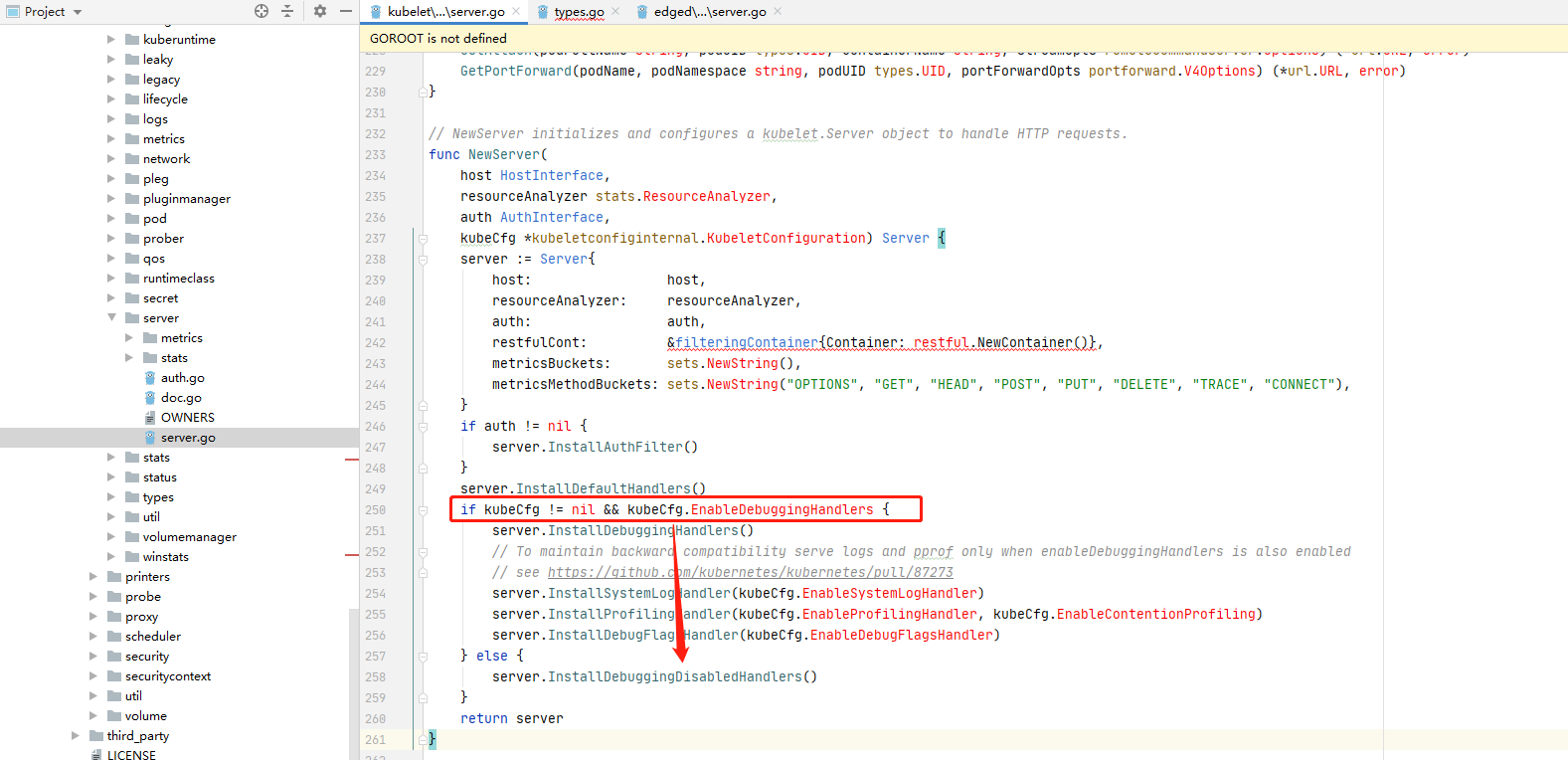
Task: Toggle function fold at line 237
Action: (423, 239)
